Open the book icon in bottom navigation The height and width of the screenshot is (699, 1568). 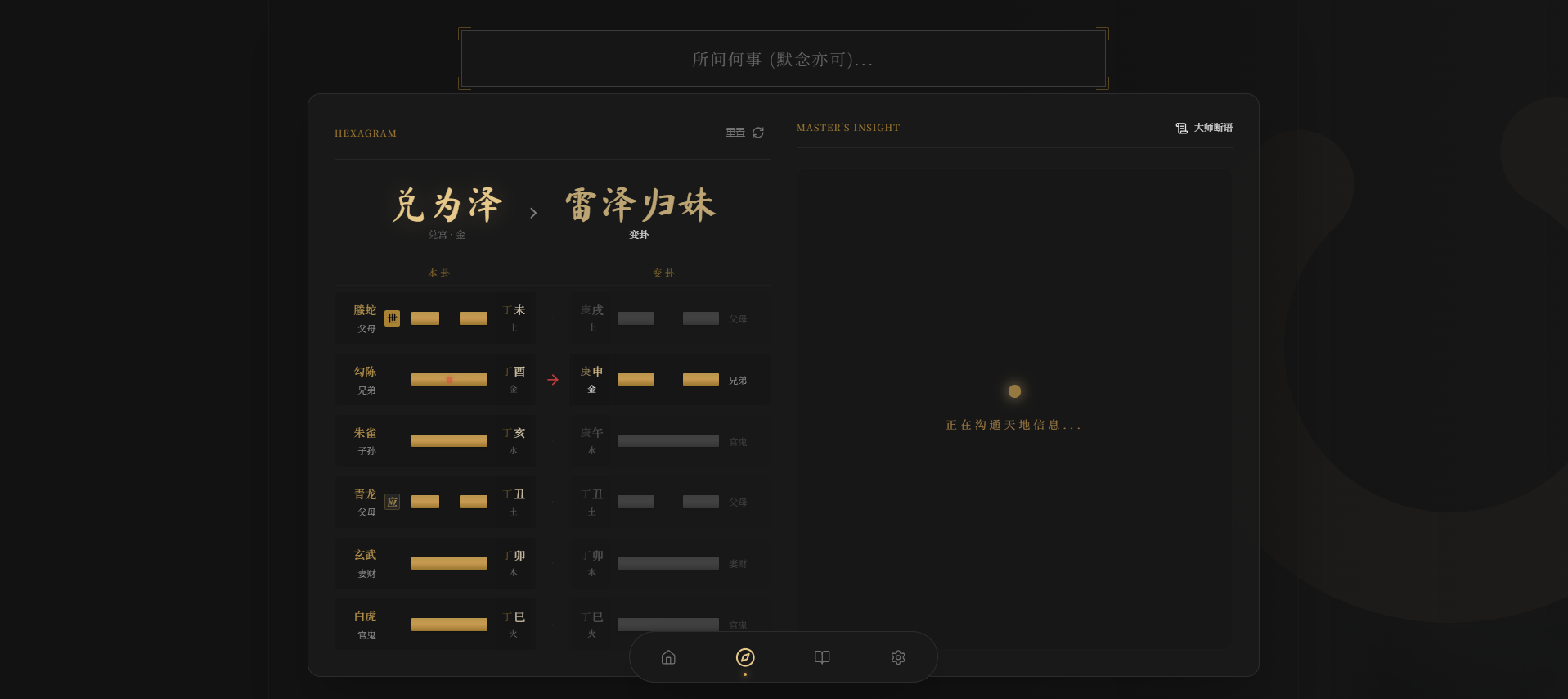tap(822, 657)
